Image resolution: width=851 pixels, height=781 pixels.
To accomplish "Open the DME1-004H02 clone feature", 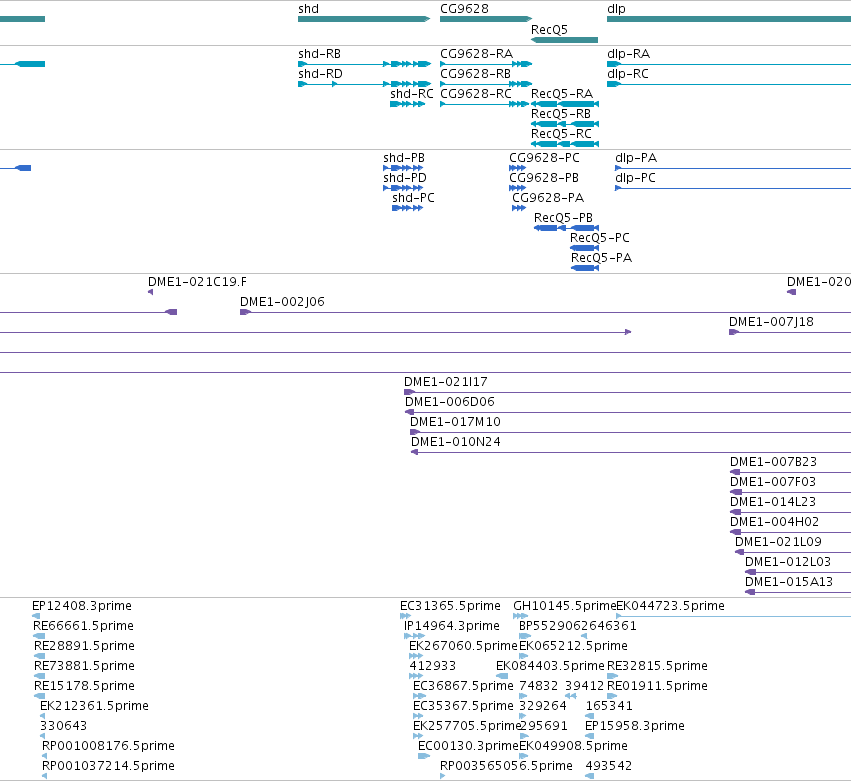I will point(790,532).
